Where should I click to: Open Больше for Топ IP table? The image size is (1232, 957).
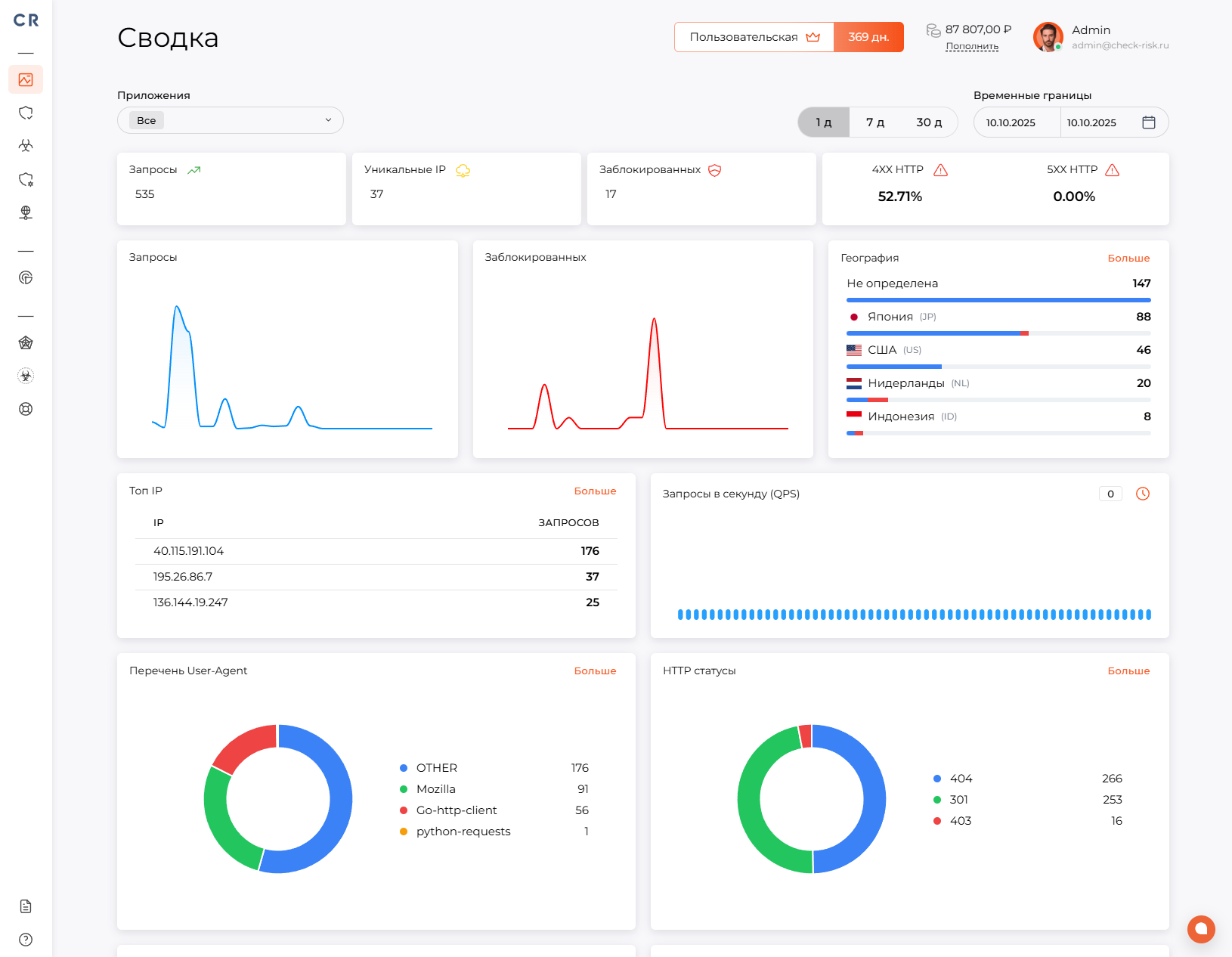[596, 491]
